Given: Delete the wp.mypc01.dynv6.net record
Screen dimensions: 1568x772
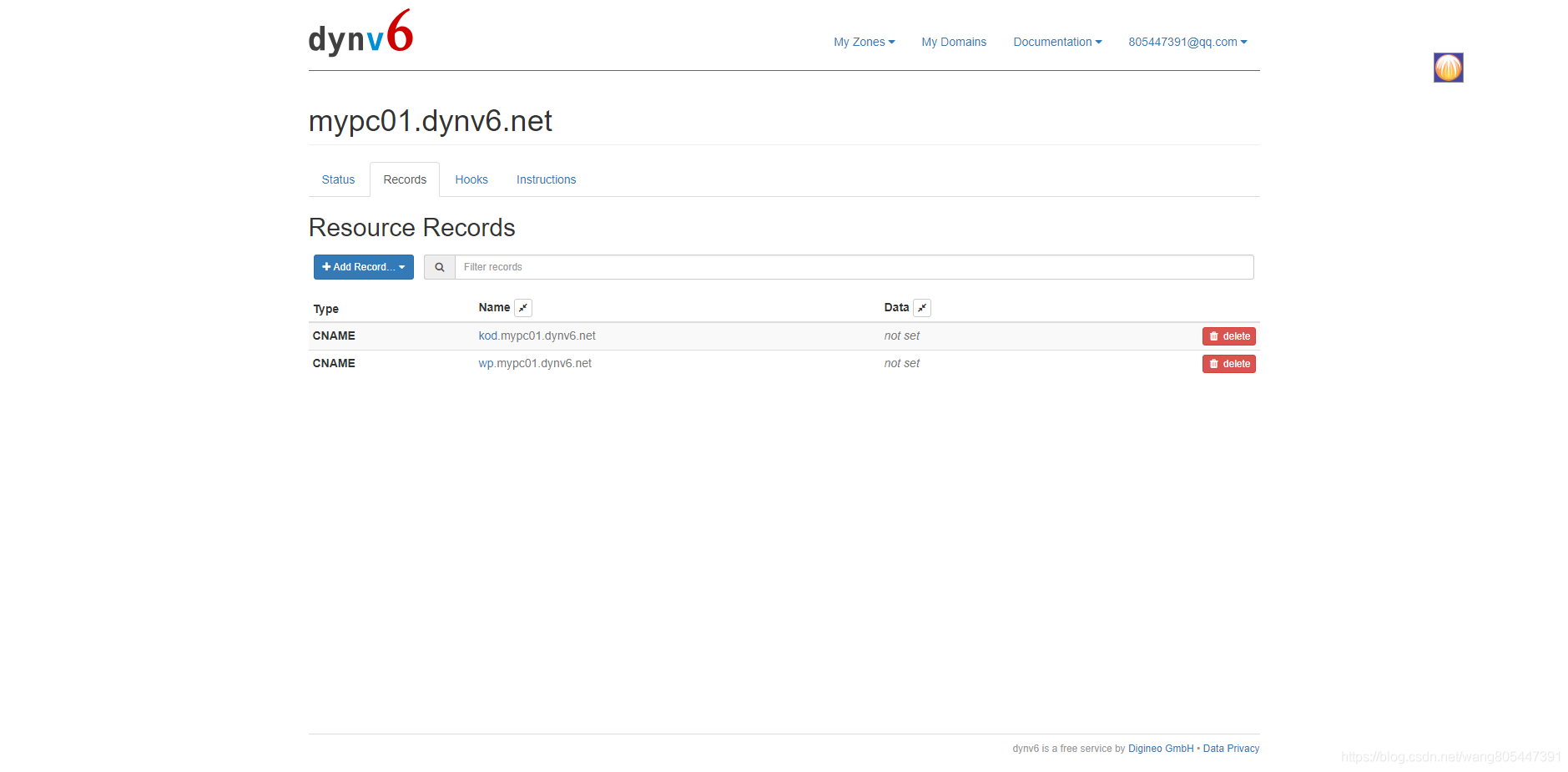Looking at the screenshot, I should (x=1228, y=364).
